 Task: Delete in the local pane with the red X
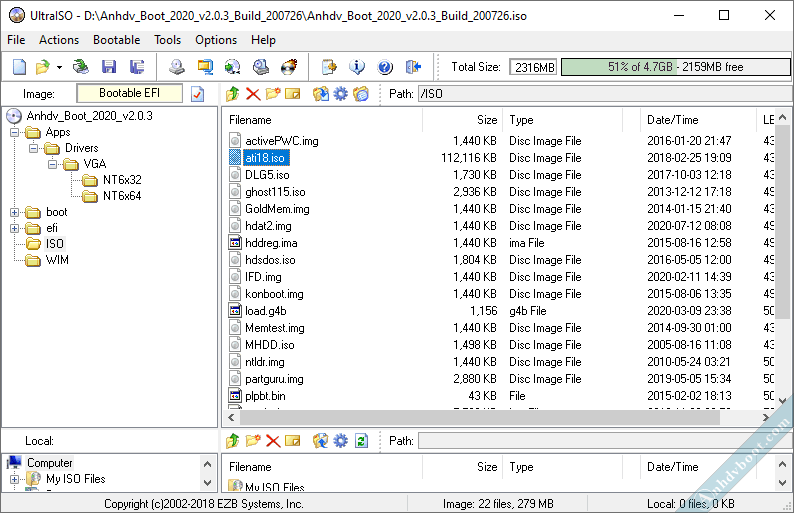[273, 441]
